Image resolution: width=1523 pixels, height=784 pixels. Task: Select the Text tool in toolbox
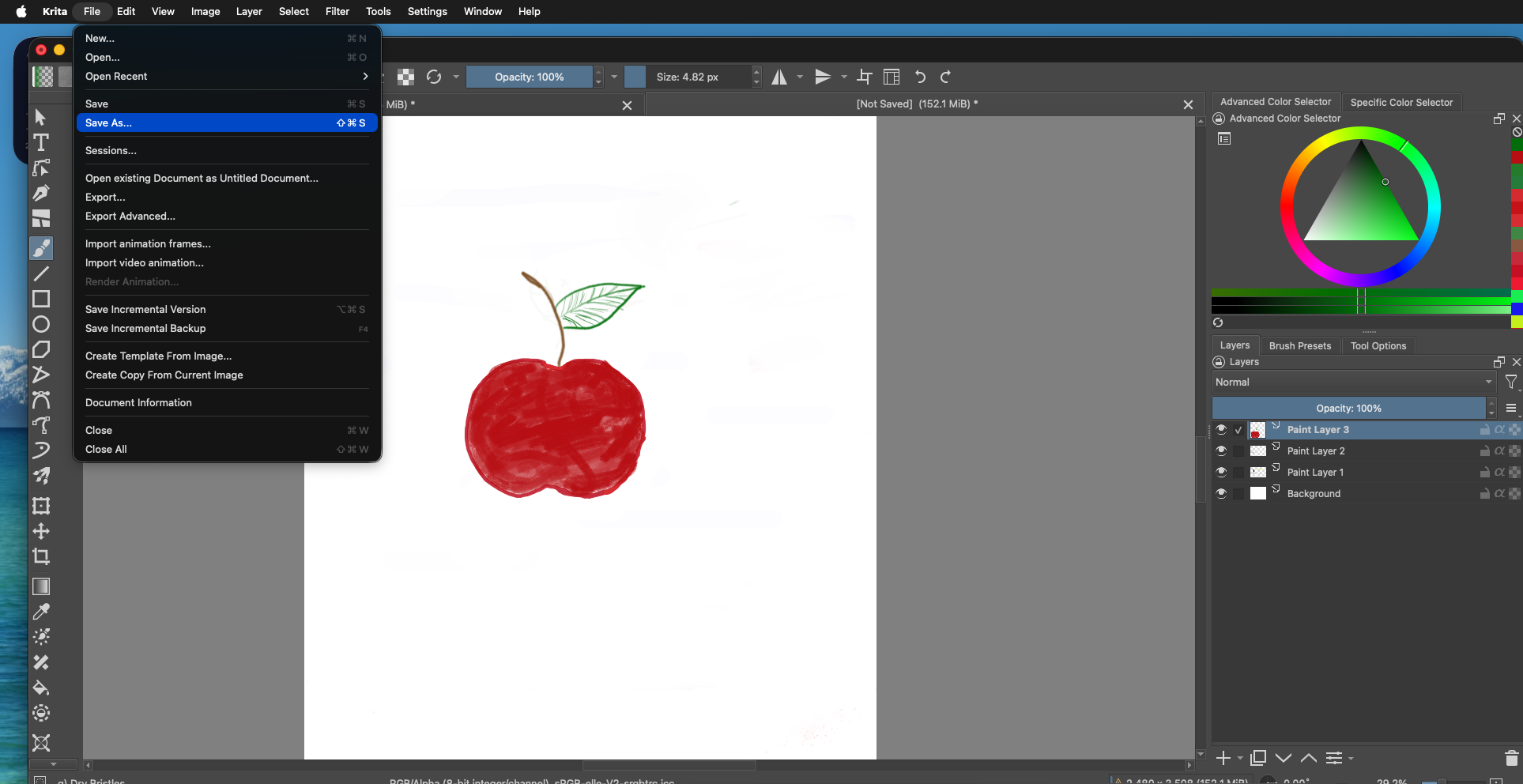[41, 143]
